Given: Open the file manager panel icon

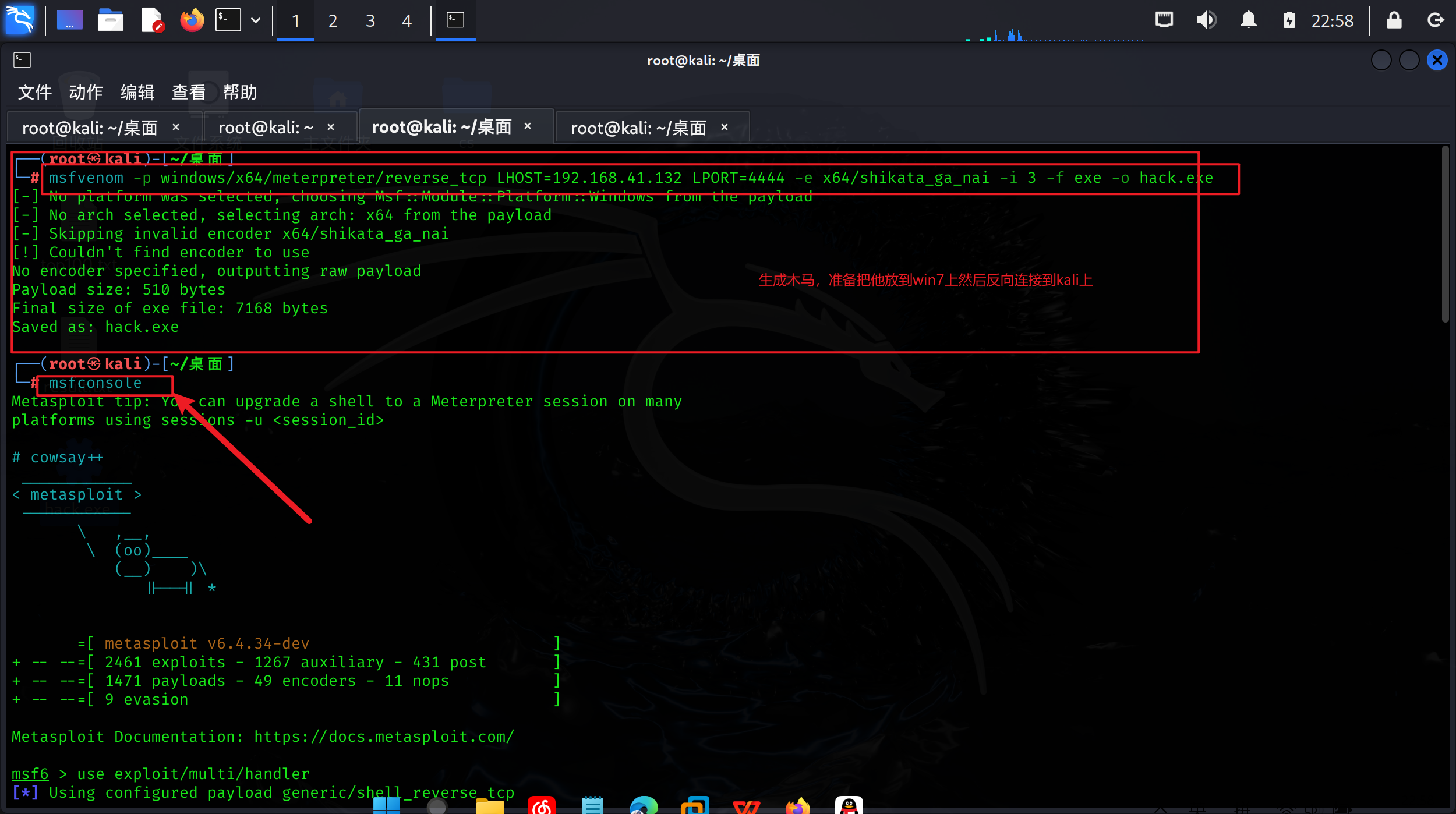Looking at the screenshot, I should (x=110, y=20).
